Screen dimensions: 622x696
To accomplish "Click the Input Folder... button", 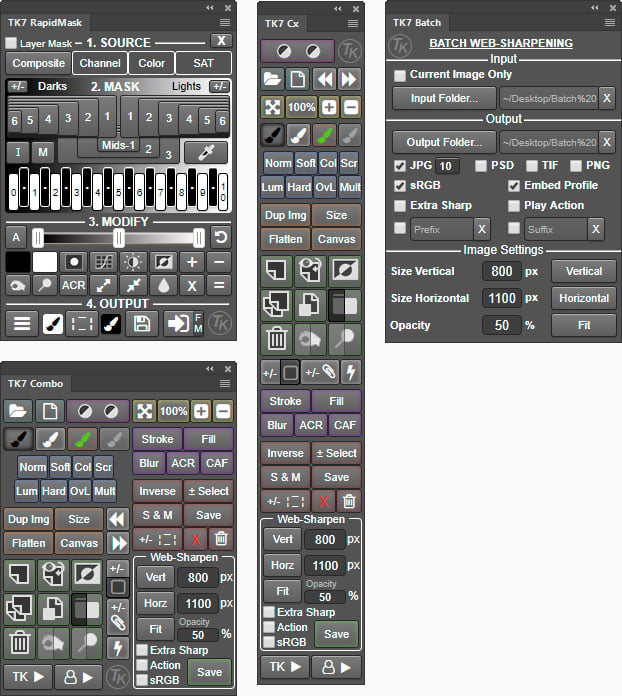I will [x=444, y=98].
